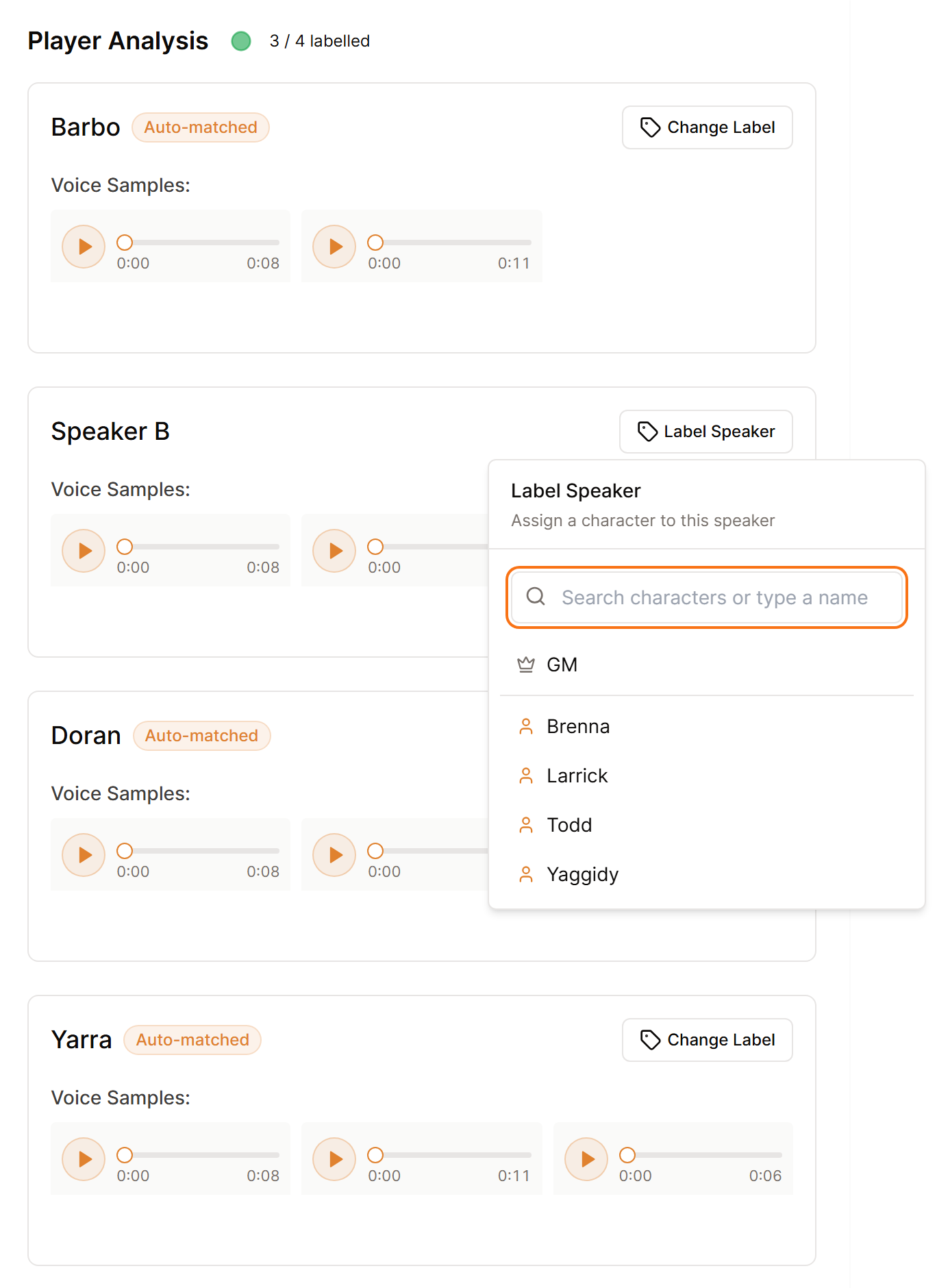Play Speaker B's second voice sample
Viewport: 937px width, 1288px height.
pos(334,551)
